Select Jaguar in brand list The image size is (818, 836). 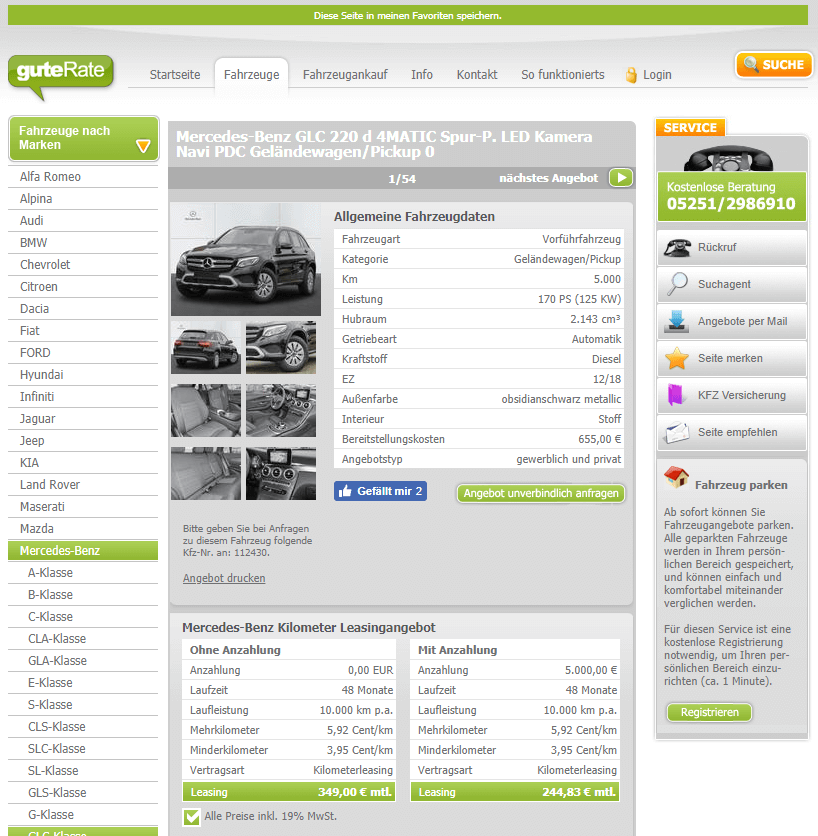83,419
